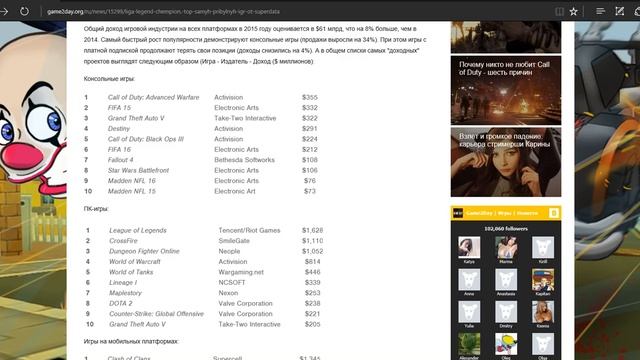The height and width of the screenshot is (360, 640).
Task: Click the '$332' revenue value
Action: 310,108
